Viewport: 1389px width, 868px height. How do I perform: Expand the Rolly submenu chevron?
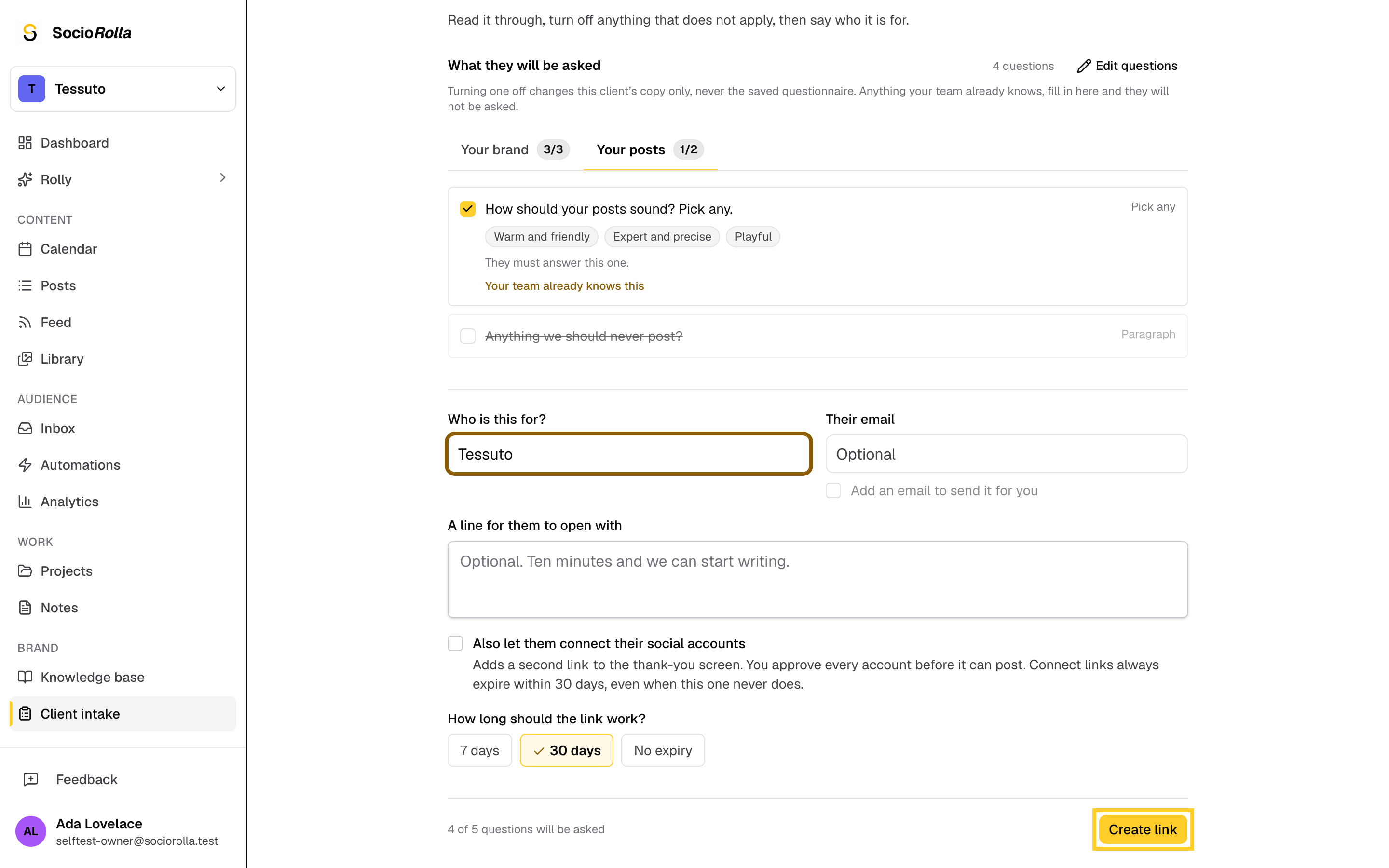coord(223,178)
